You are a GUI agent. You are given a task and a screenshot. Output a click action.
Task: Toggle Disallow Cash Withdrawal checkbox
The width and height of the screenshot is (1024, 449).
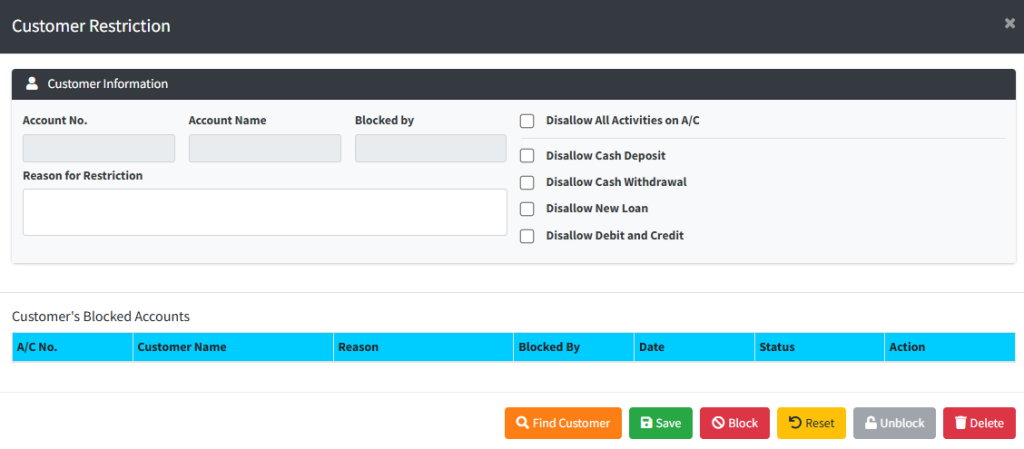(x=527, y=183)
